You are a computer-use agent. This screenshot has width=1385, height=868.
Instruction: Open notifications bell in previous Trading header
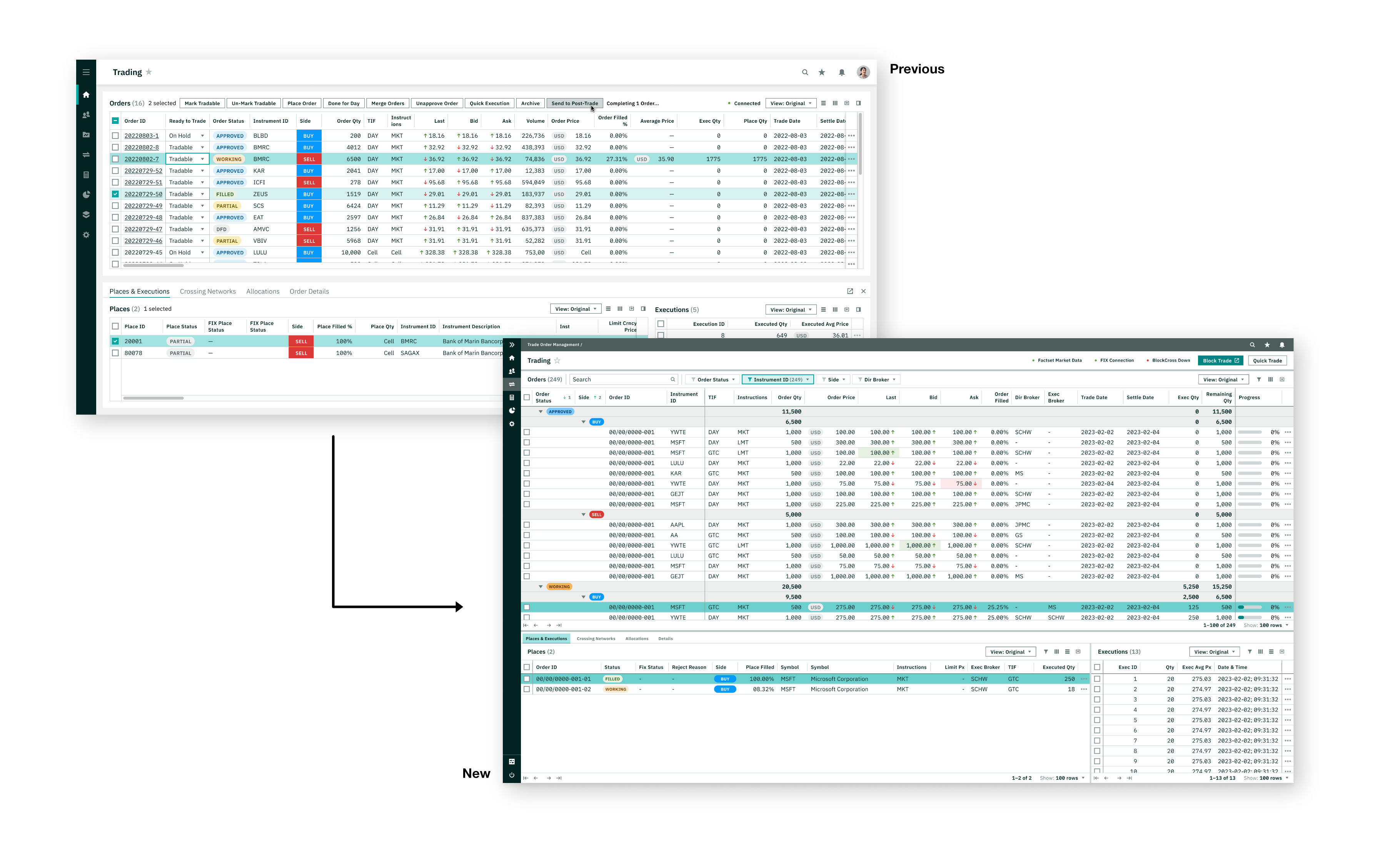[841, 72]
